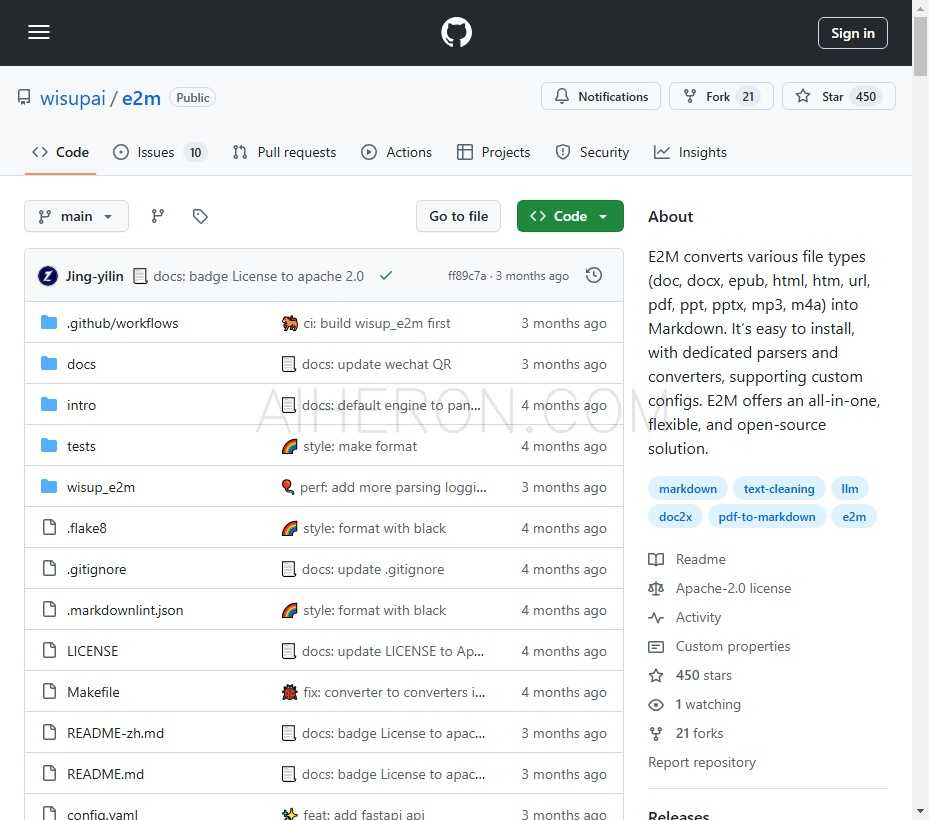Switch to the Actions tab
Viewport: 929px width, 820px height.
click(397, 152)
